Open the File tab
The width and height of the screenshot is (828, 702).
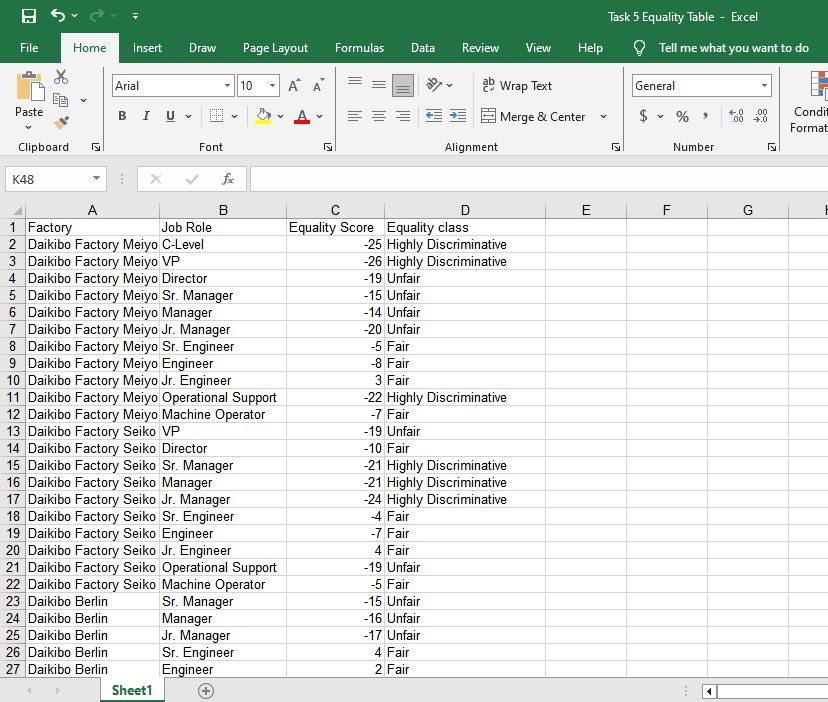click(29, 48)
